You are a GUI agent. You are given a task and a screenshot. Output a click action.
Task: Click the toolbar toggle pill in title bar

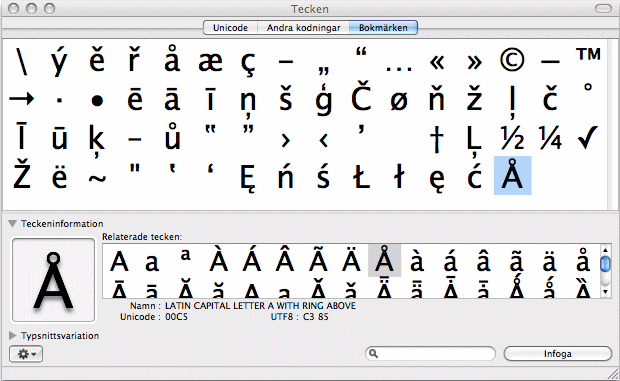coord(603,8)
